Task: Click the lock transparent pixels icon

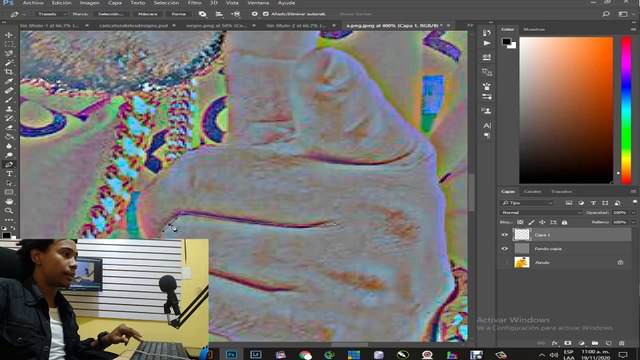Action: 520,222
